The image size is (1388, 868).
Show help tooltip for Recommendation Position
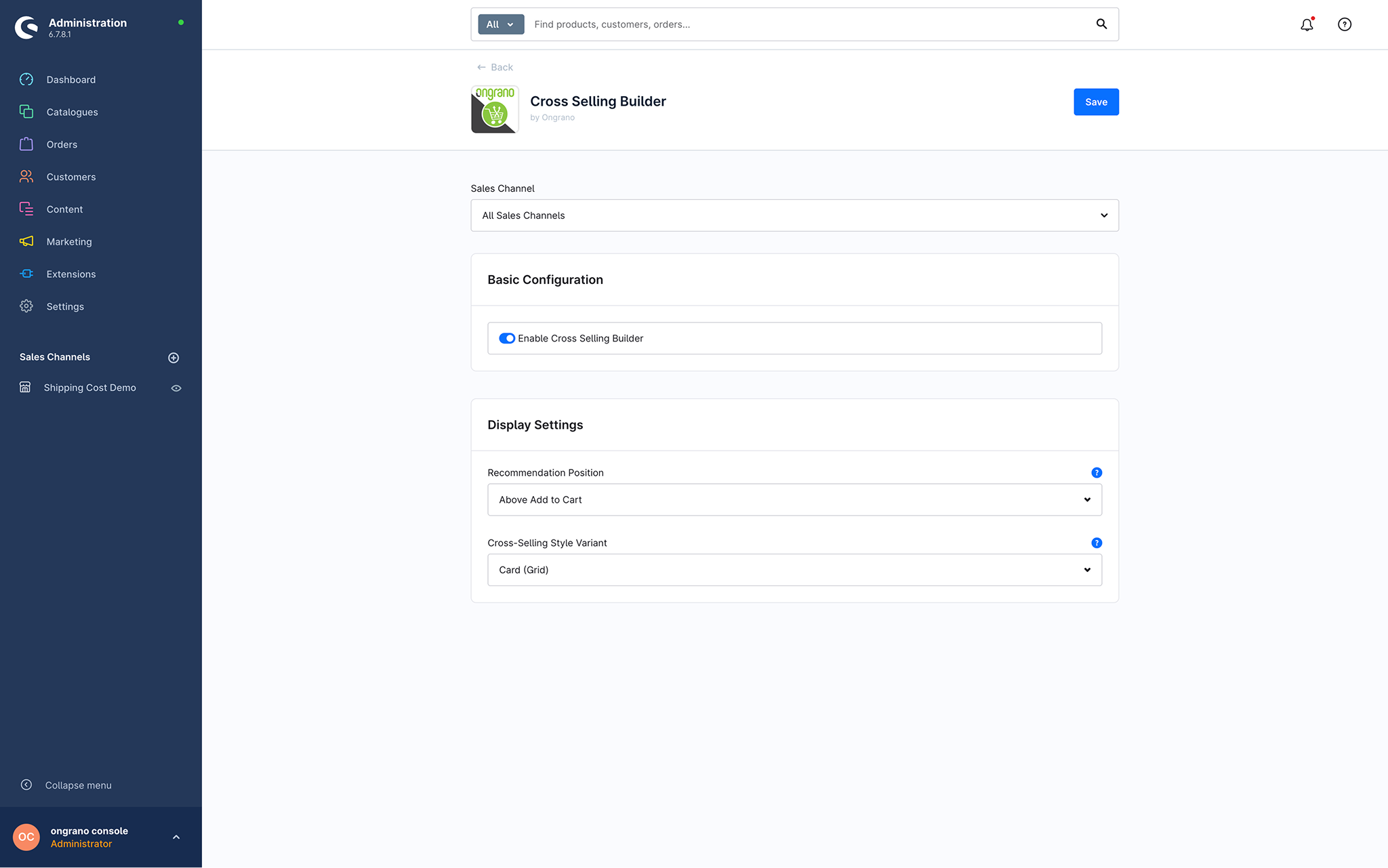click(x=1097, y=473)
